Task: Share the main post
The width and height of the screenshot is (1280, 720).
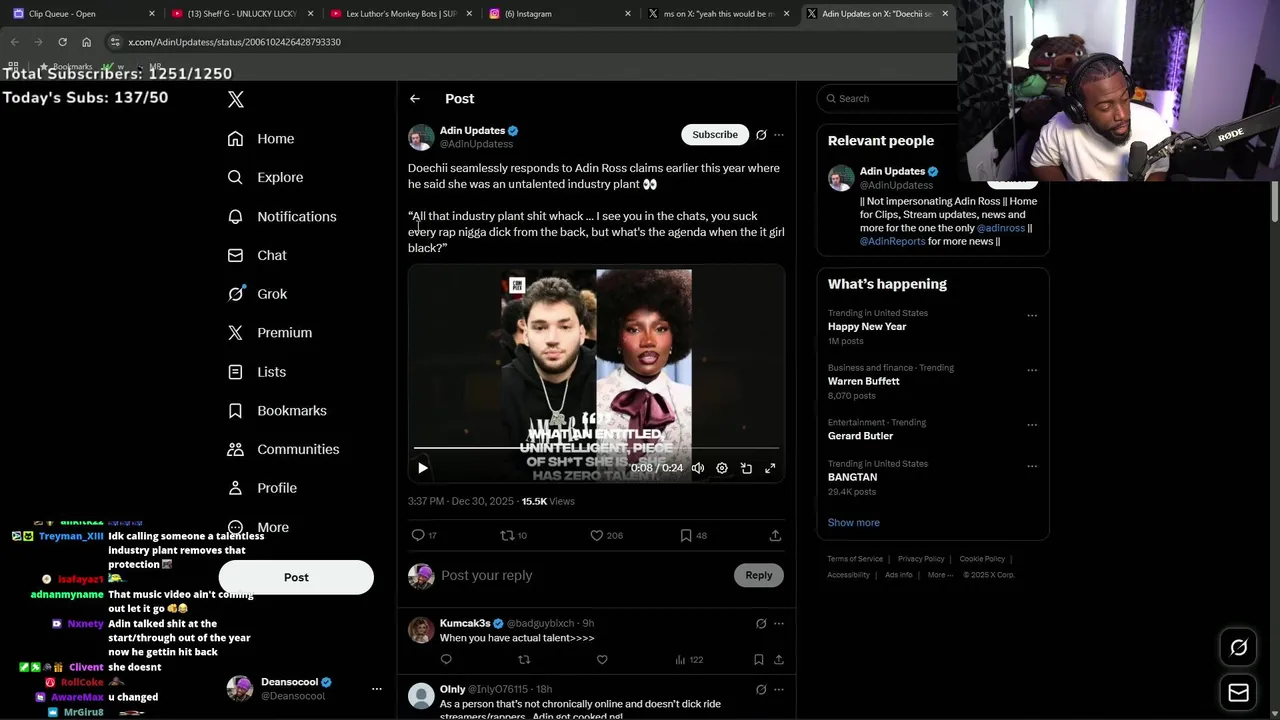Action: (775, 535)
